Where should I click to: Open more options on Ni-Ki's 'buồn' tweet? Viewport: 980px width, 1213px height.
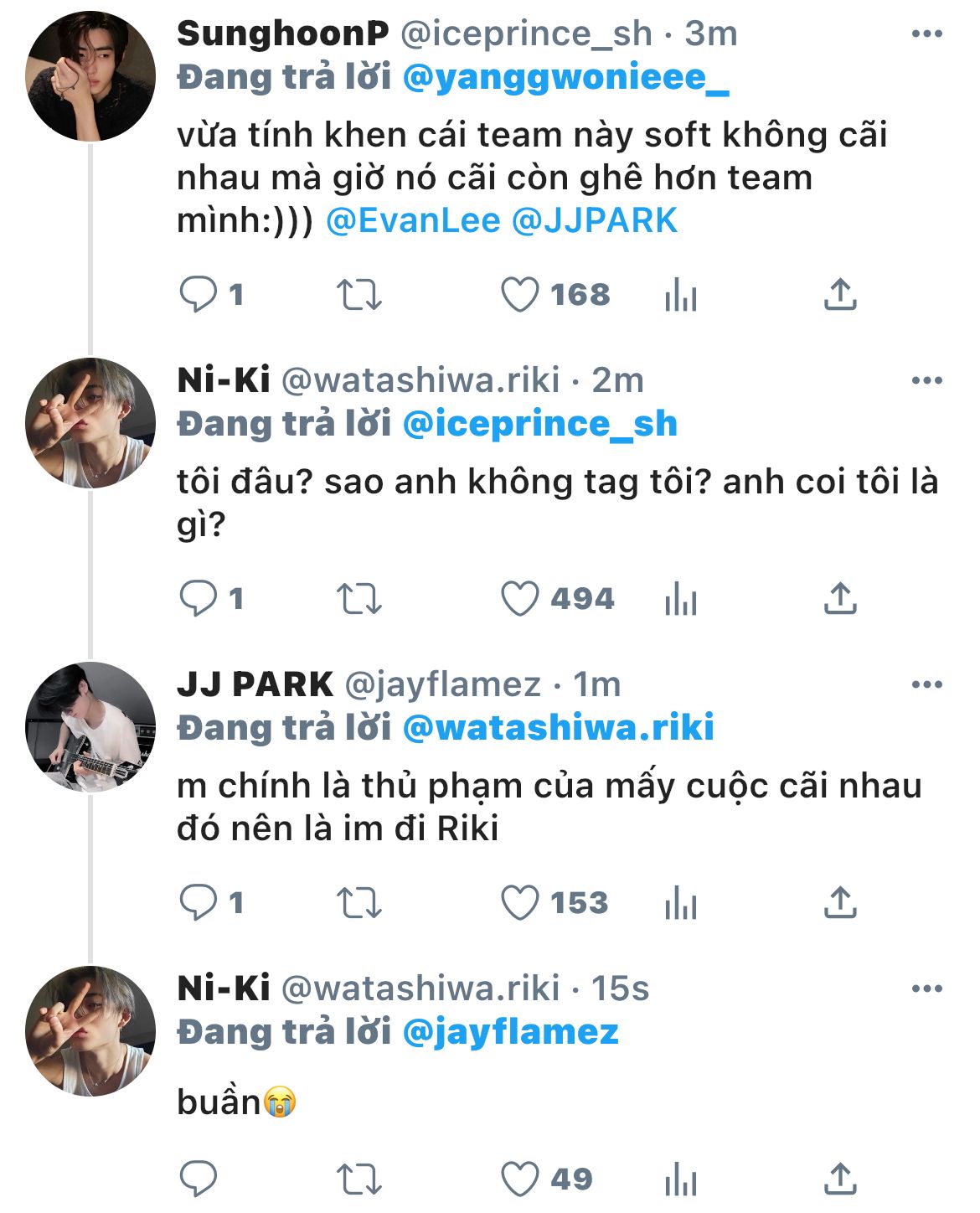(926, 989)
